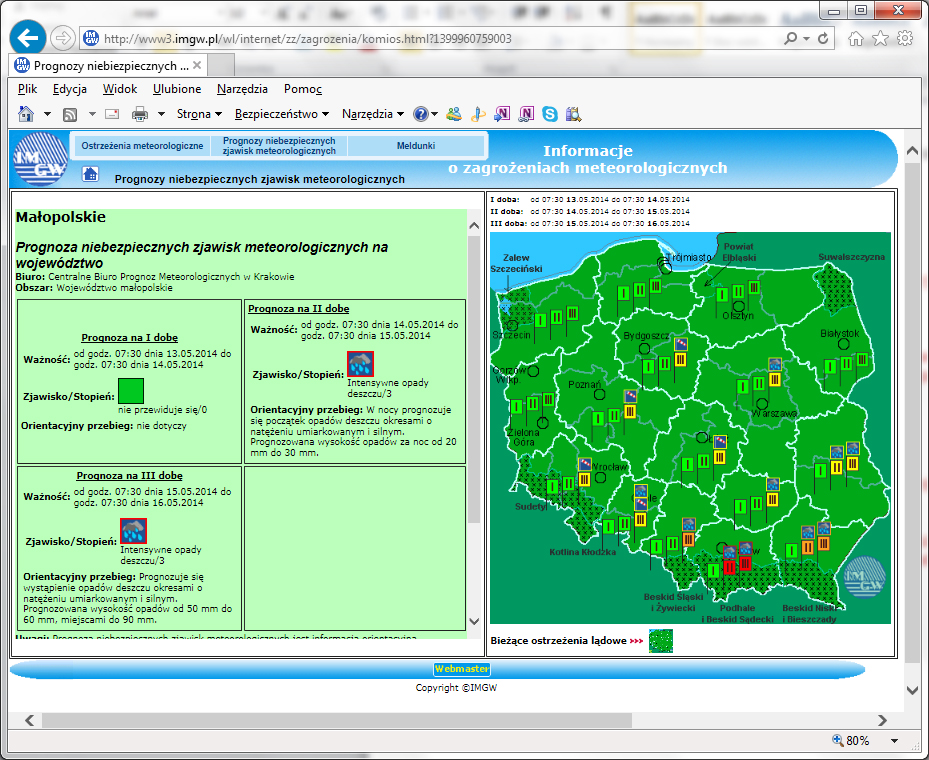Click the OneNote linked notes toolbar icon
929x760 pixels.
[525, 114]
